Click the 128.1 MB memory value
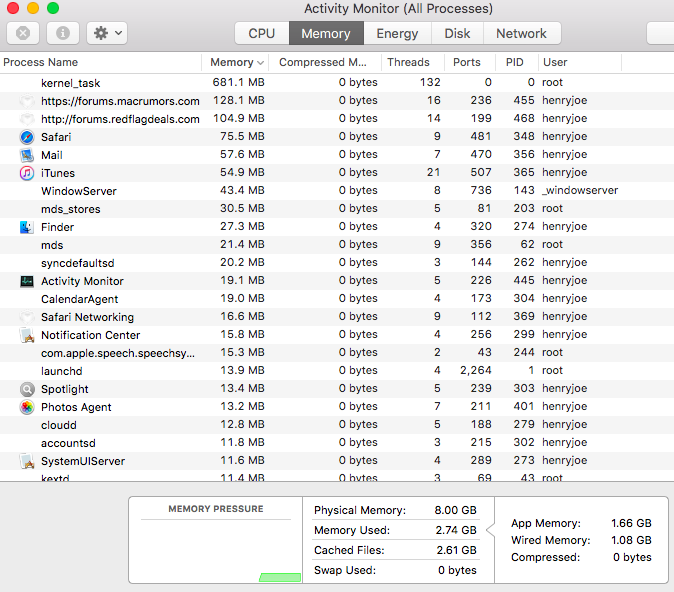This screenshot has width=674, height=592. tap(239, 100)
